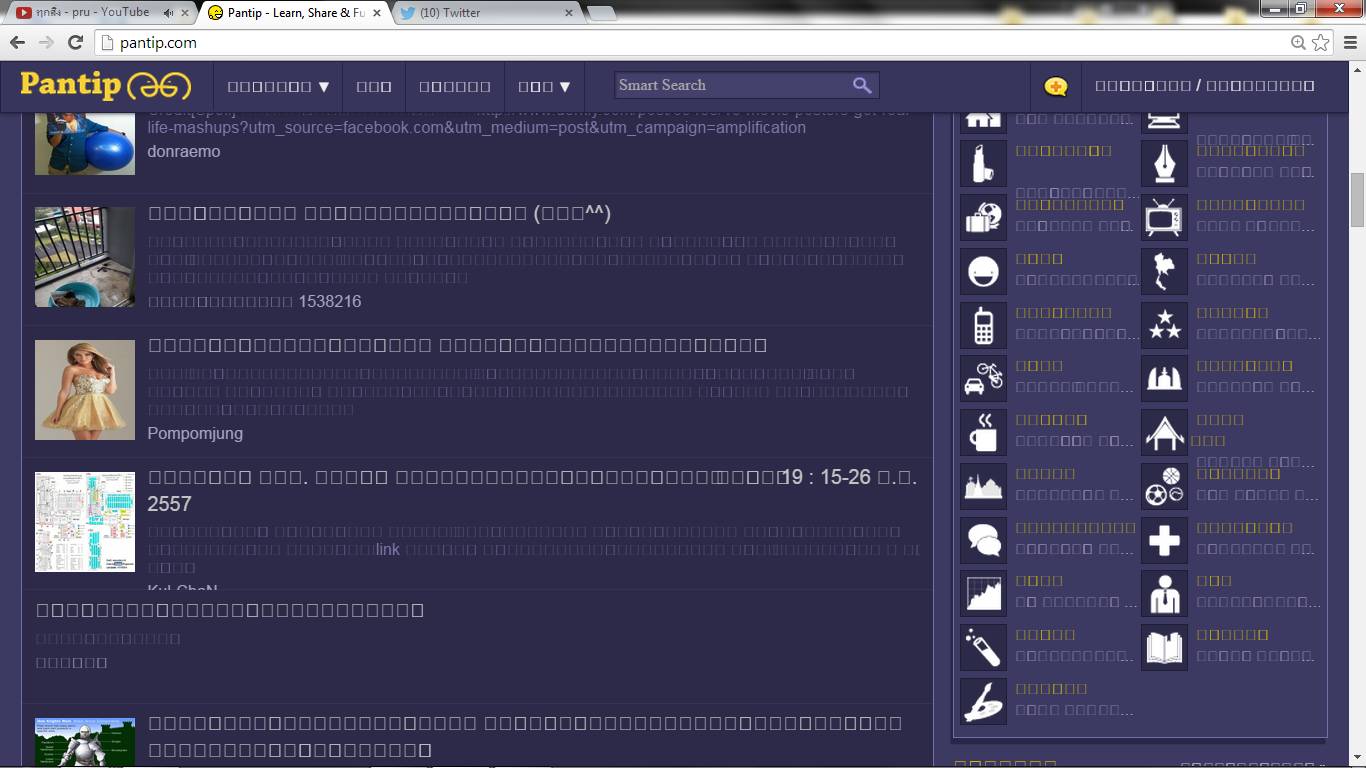
Task: Open the speech bubbles forum icon
Action: pyautogui.click(x=983, y=540)
